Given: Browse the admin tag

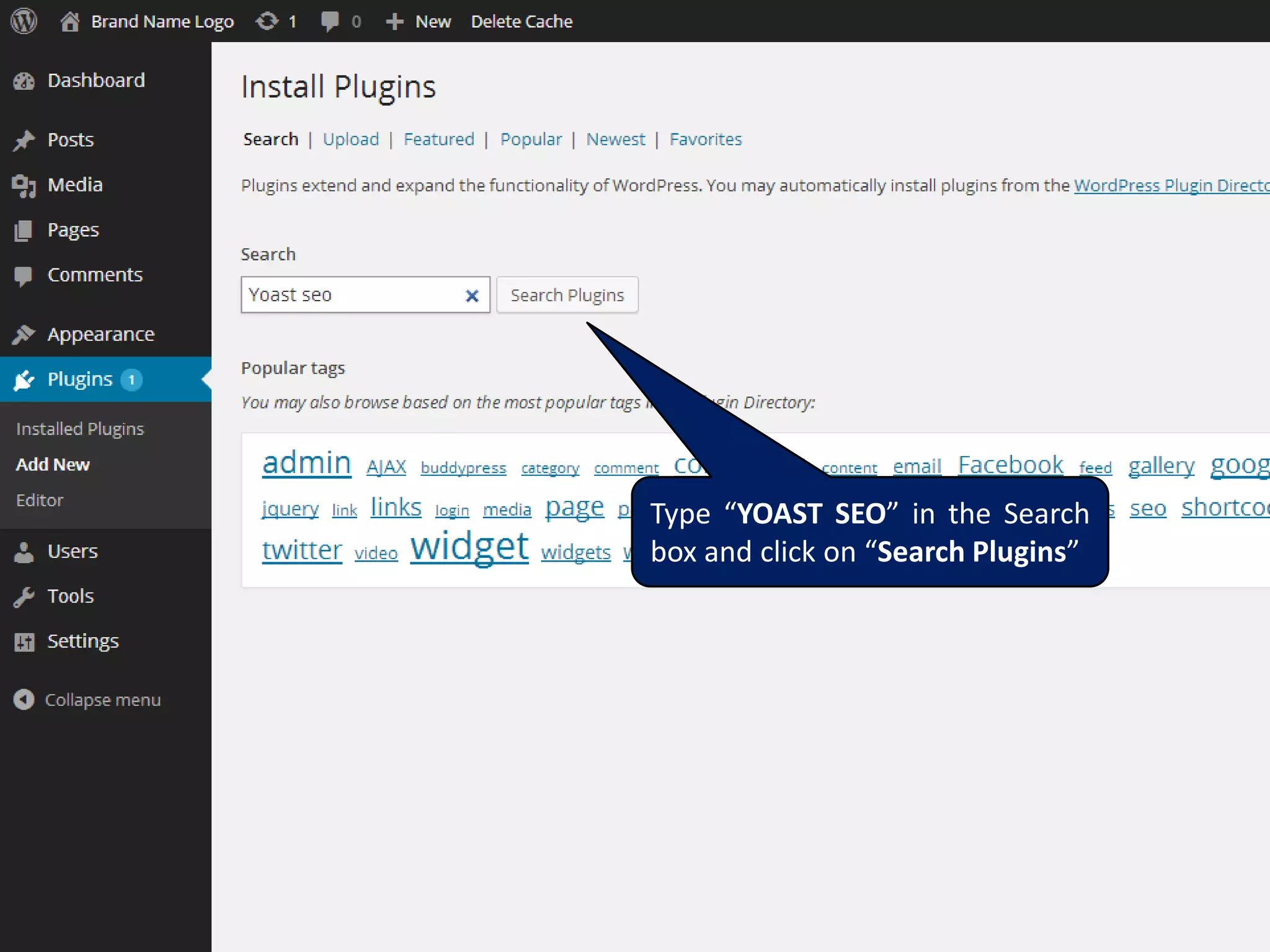Looking at the screenshot, I should click(x=307, y=464).
